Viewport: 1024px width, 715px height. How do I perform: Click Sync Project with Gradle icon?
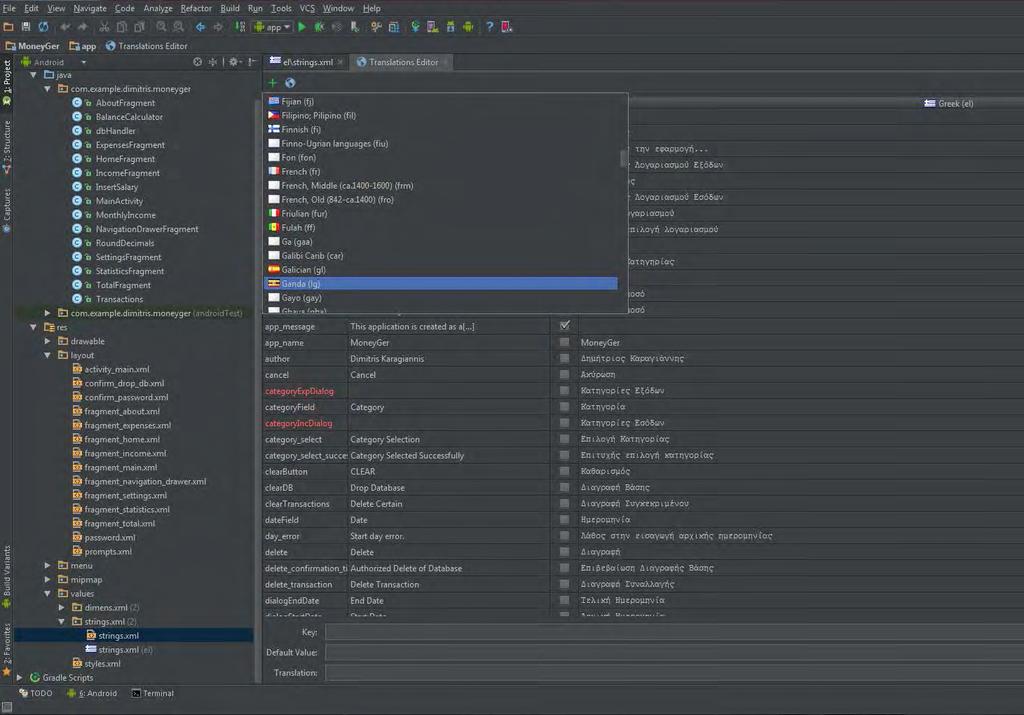[x=415, y=27]
